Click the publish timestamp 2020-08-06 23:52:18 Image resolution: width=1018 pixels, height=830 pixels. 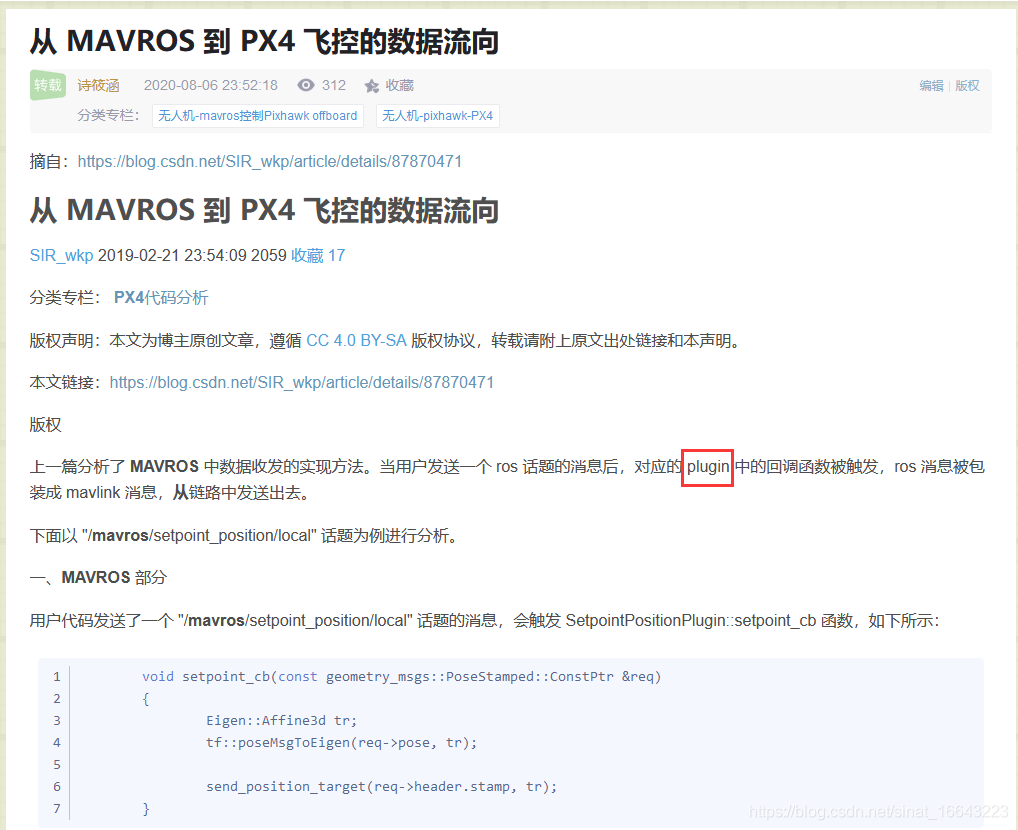[x=211, y=85]
